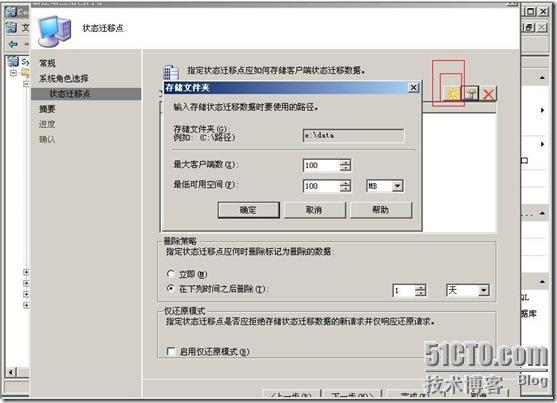Restore the inner console window
The width and height of the screenshot is (557, 403).
click(x=529, y=27)
